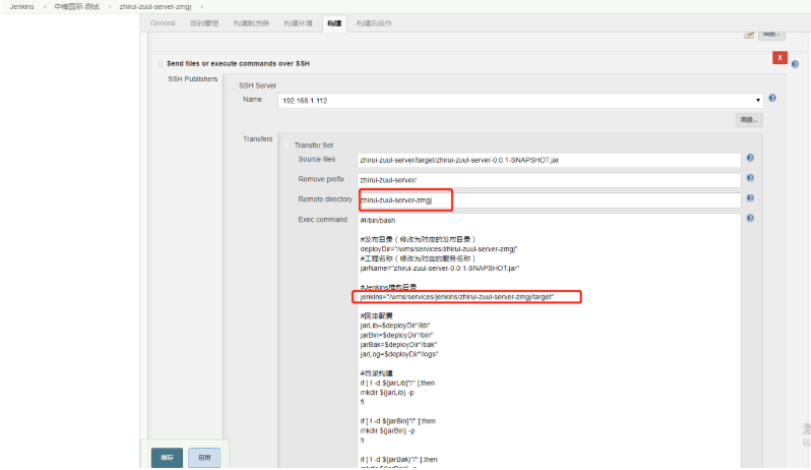Click the jenkins= path line in Exec command

coord(457,297)
